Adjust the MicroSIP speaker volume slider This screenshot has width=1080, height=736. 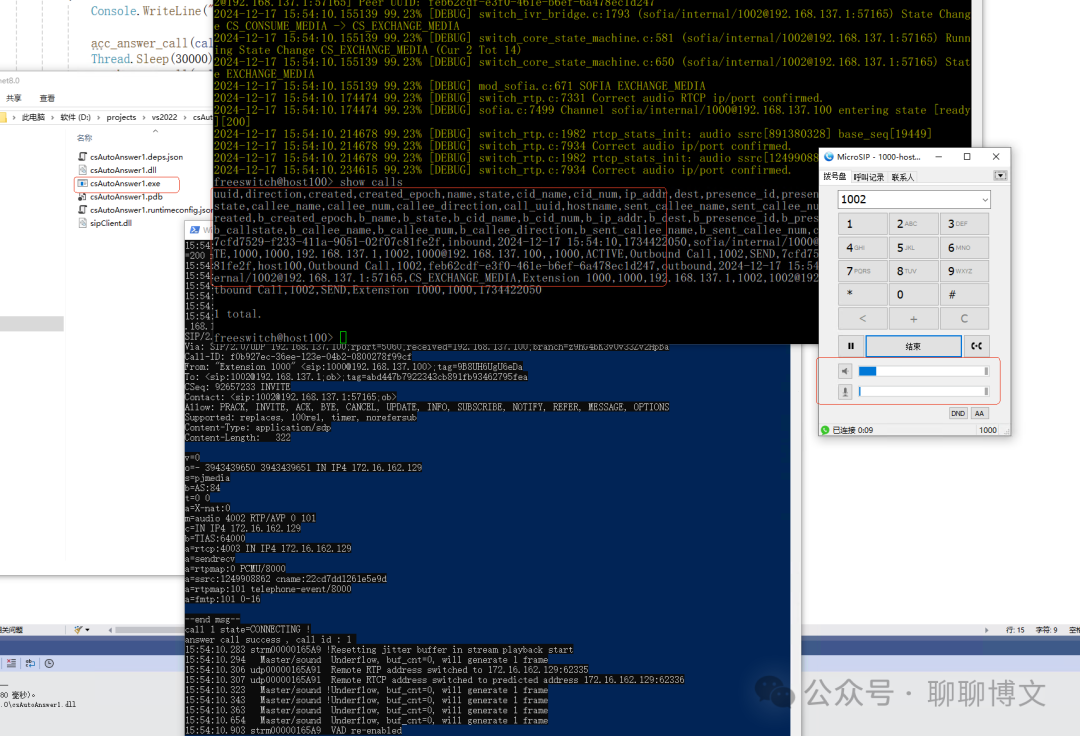[x=924, y=371]
